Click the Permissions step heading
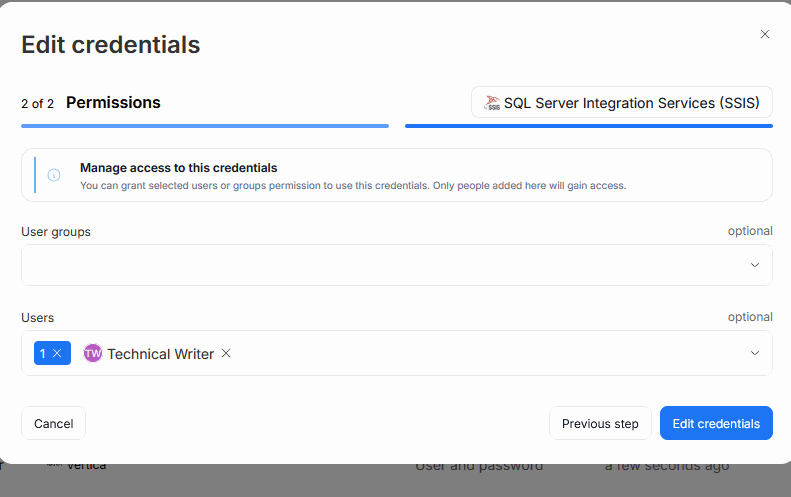 (x=113, y=102)
